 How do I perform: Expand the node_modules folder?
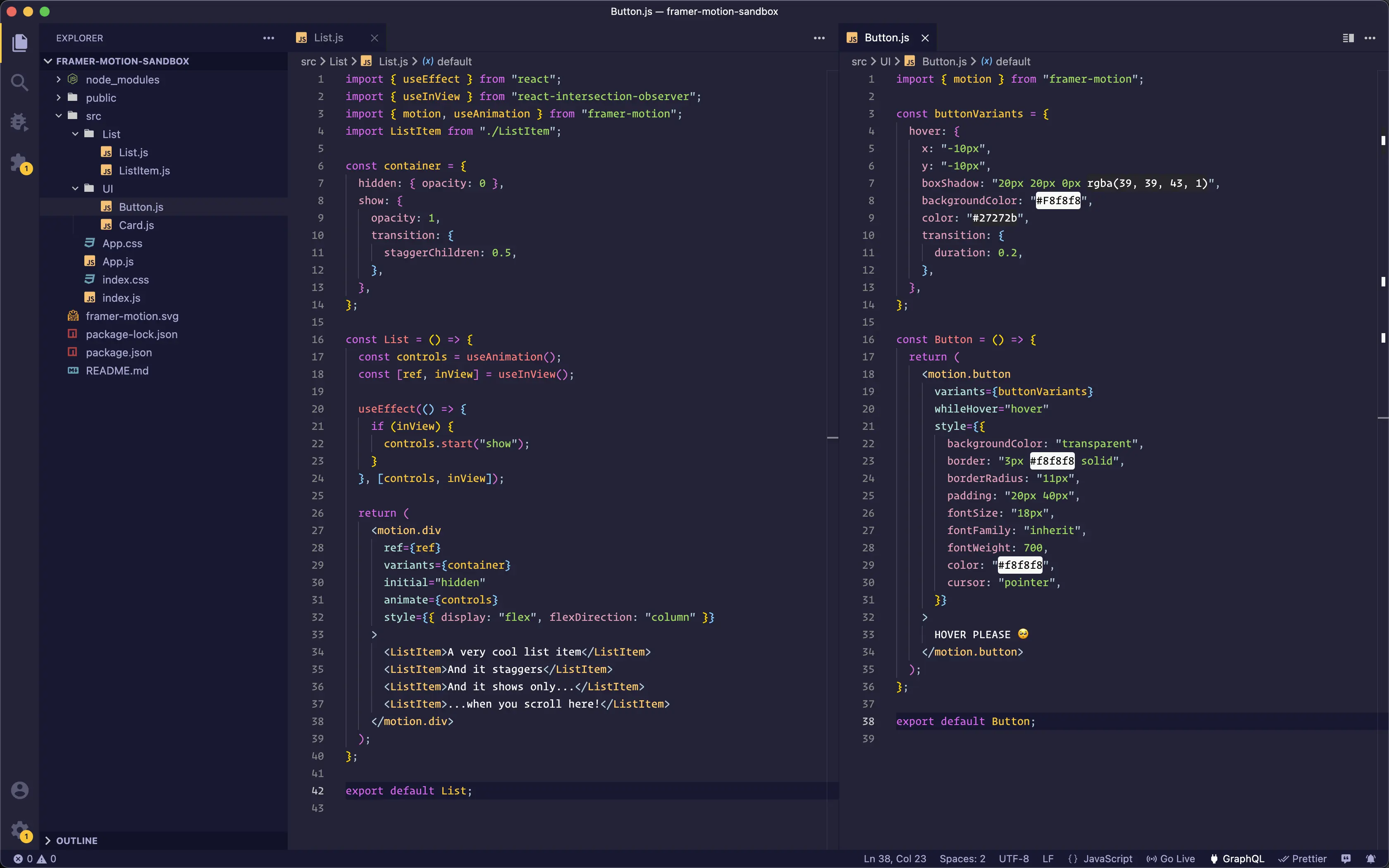[x=164, y=80]
